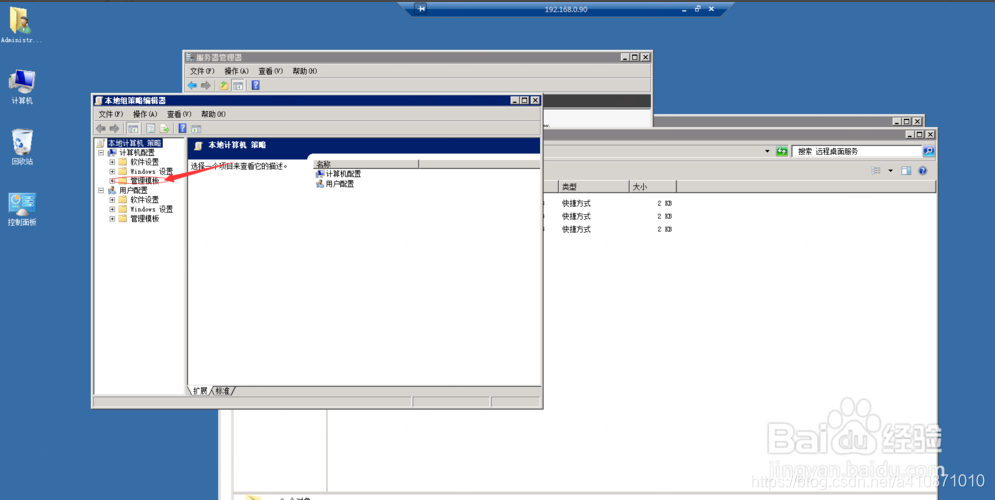This screenshot has height=500, width=995.
Task: Expand Windows 设置 under 计算机配置
Action: [x=112, y=171]
